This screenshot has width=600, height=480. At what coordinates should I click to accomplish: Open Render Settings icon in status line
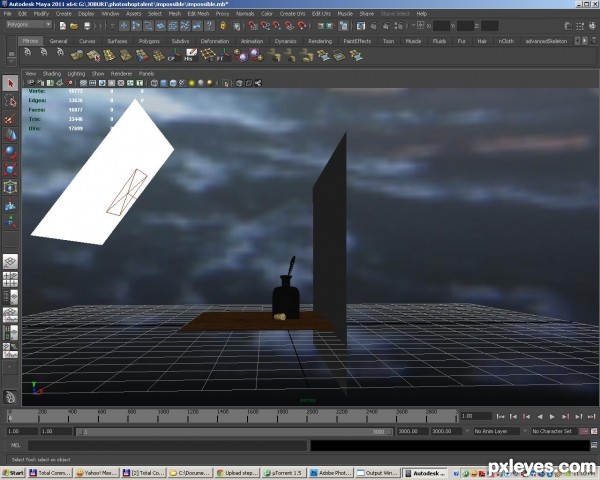(x=398, y=26)
